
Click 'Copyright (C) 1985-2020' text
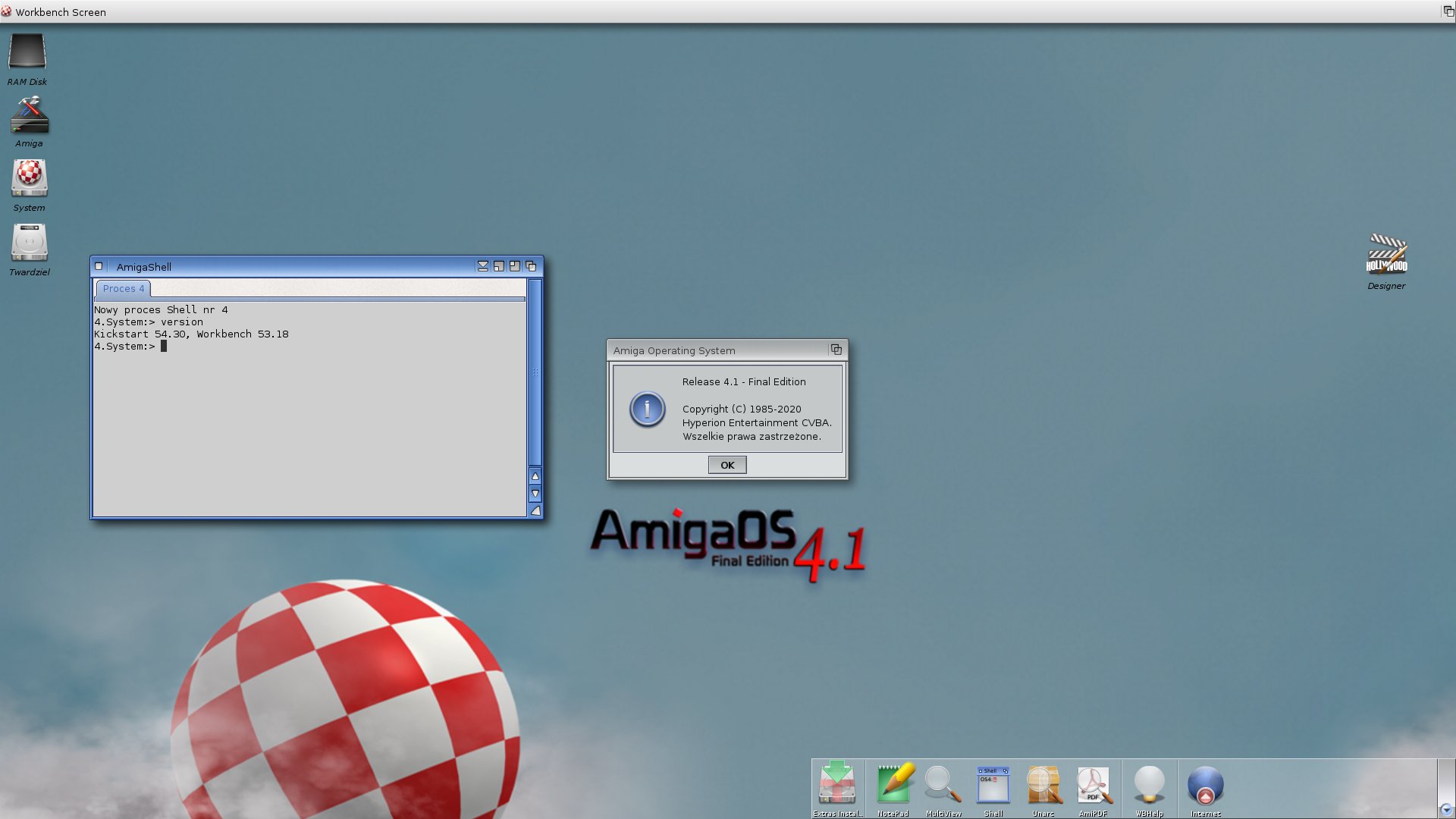pyautogui.click(x=742, y=409)
